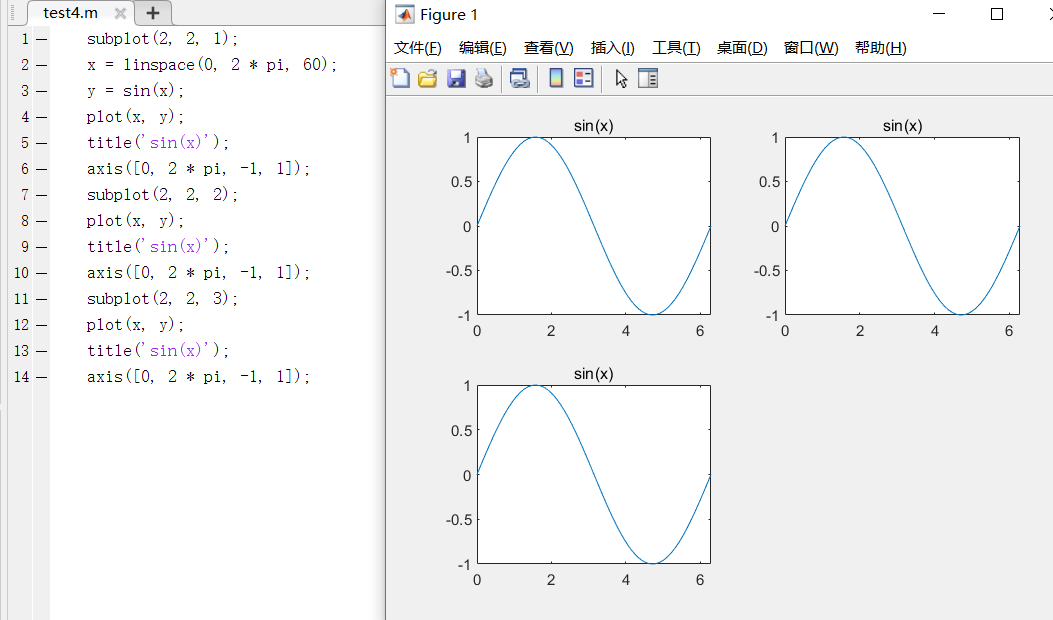Insert a legend using the toolbar icon

tap(584, 79)
